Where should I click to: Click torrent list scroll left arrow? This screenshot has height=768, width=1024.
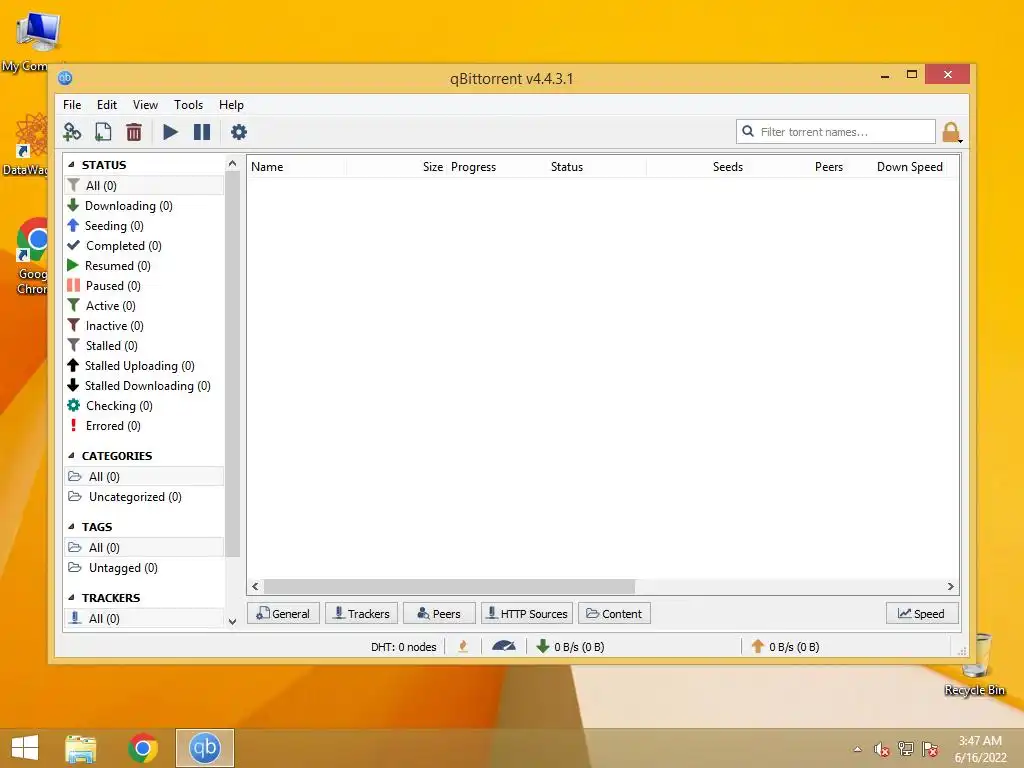coord(255,586)
